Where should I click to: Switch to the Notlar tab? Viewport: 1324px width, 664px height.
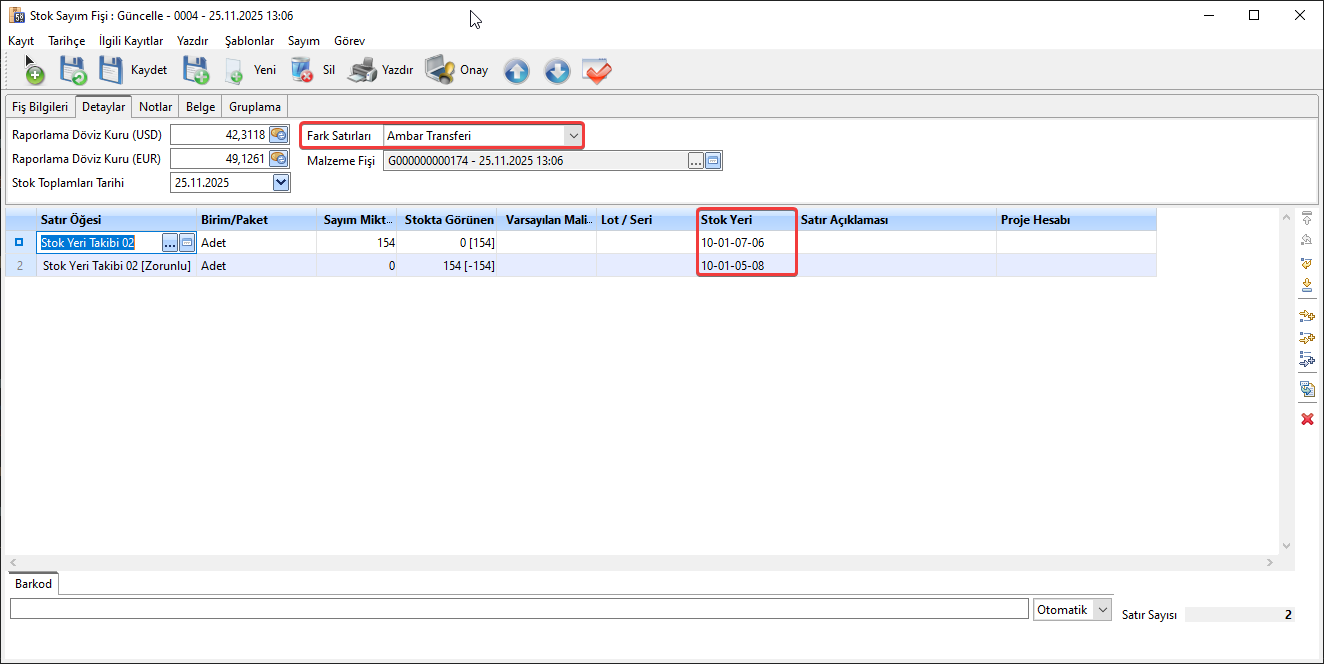click(x=155, y=106)
